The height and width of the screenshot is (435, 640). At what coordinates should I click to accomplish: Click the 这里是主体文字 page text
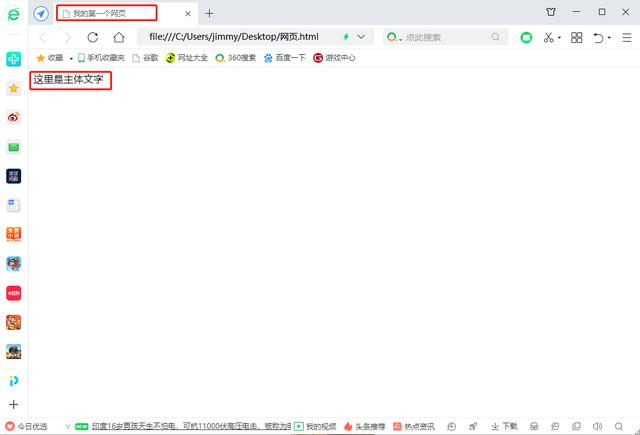coord(68,80)
